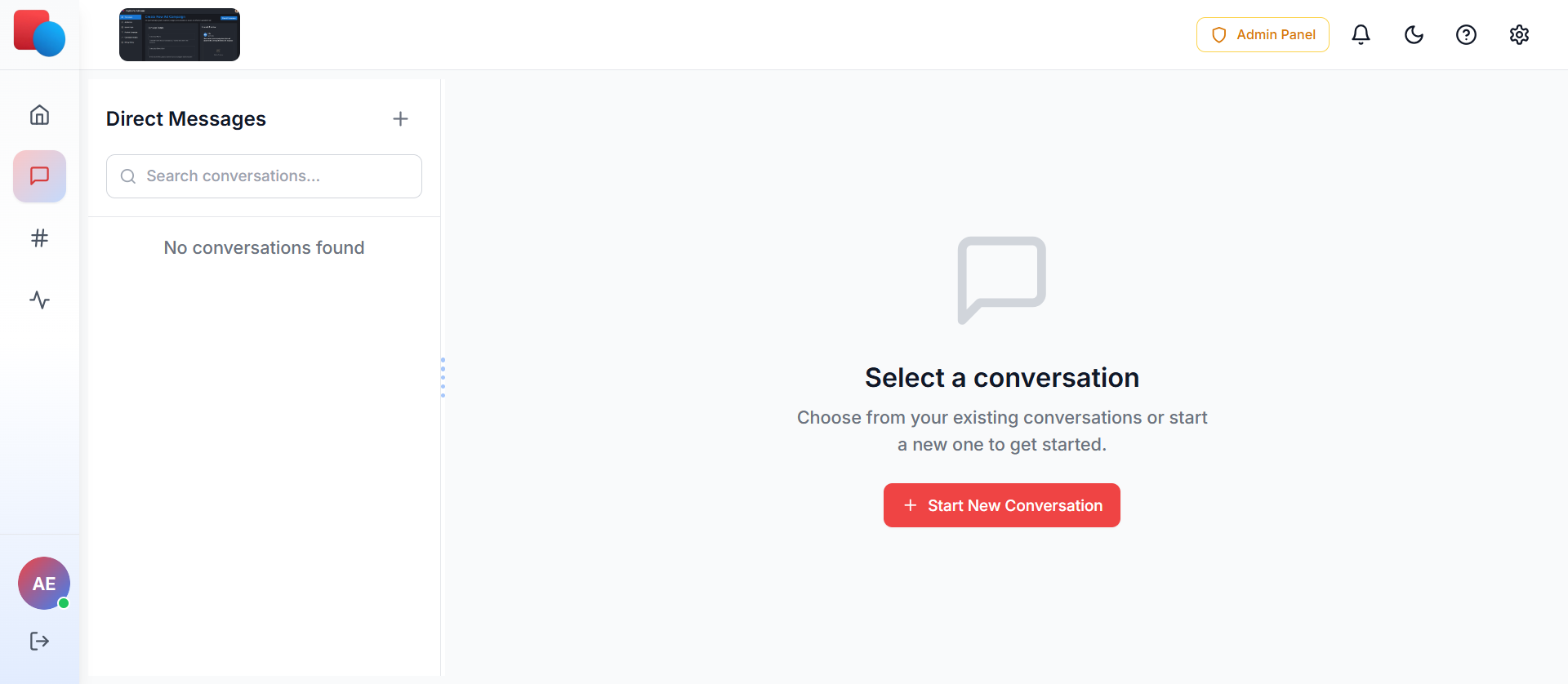Select the Direct Messages chat bubble icon

click(x=39, y=175)
